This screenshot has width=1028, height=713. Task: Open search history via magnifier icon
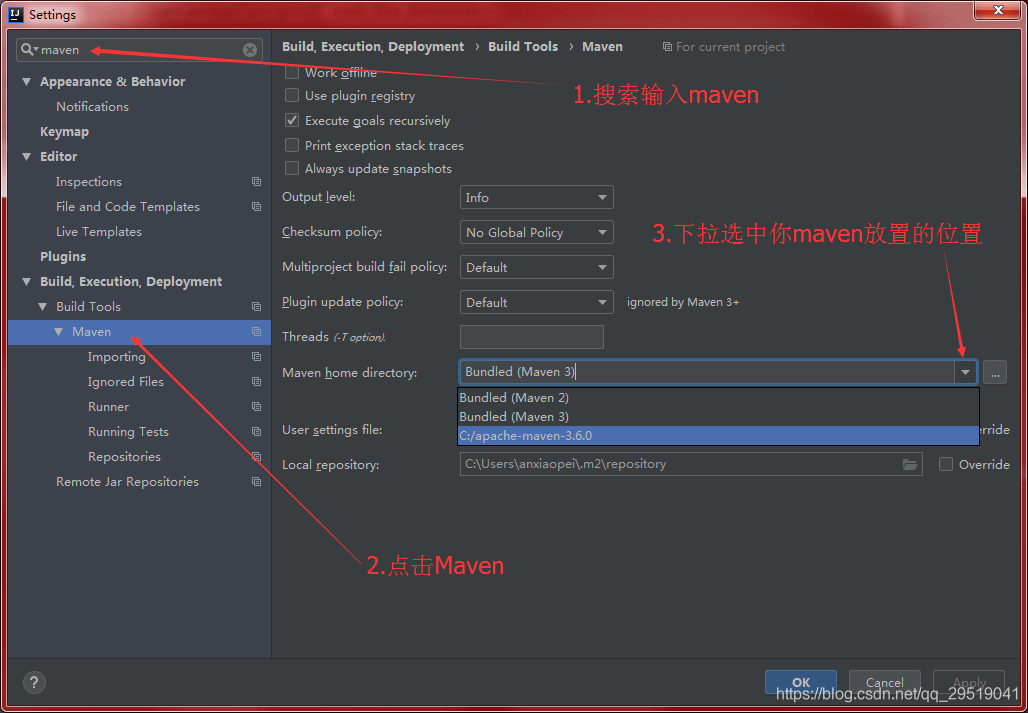coord(29,50)
